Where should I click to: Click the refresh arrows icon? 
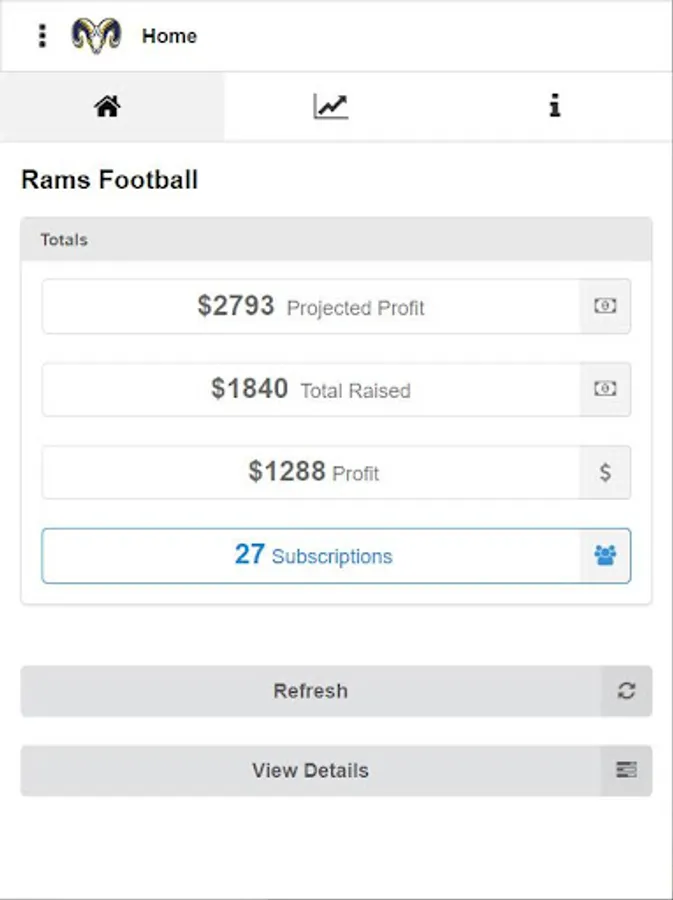pyautogui.click(x=627, y=691)
